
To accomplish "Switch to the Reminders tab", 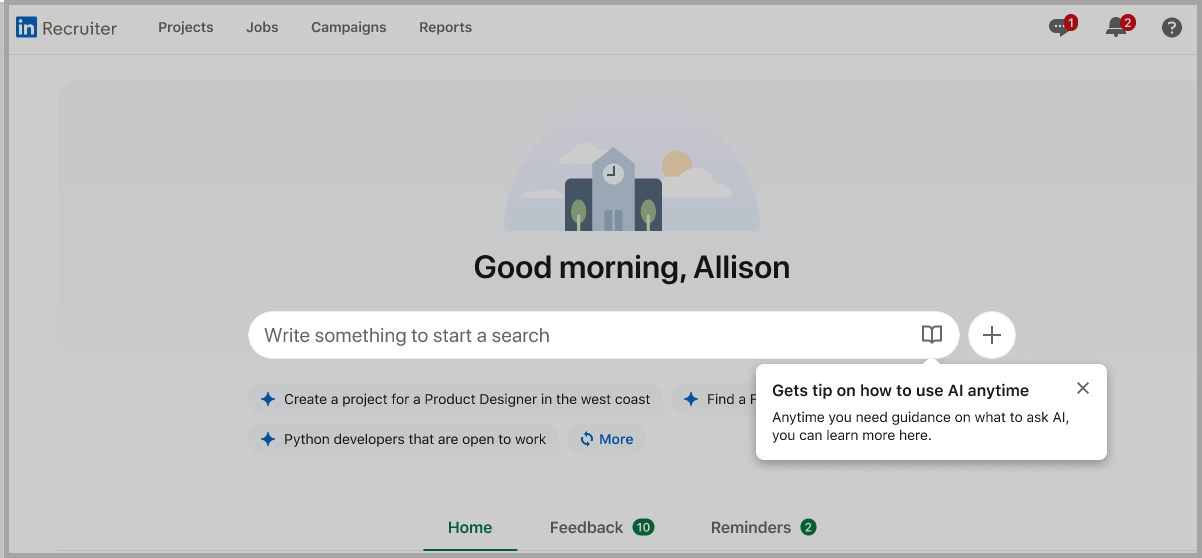I will click(763, 528).
